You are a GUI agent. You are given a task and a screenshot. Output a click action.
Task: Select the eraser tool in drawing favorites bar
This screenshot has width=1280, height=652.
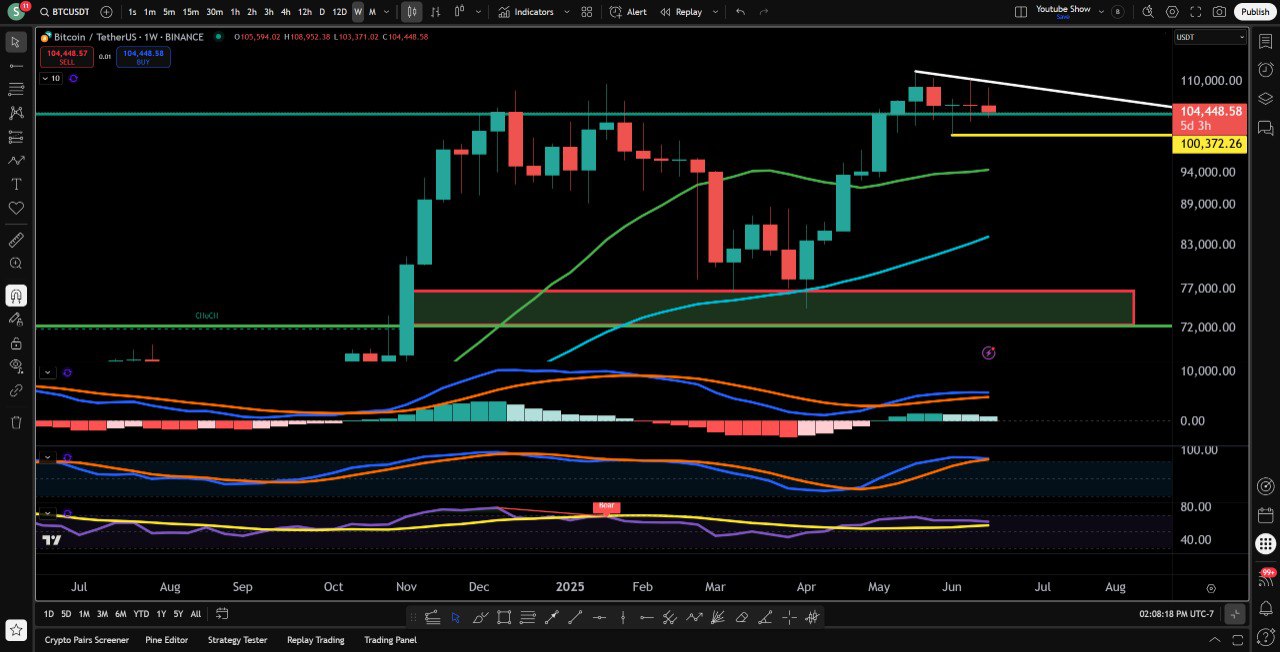[x=741, y=617]
